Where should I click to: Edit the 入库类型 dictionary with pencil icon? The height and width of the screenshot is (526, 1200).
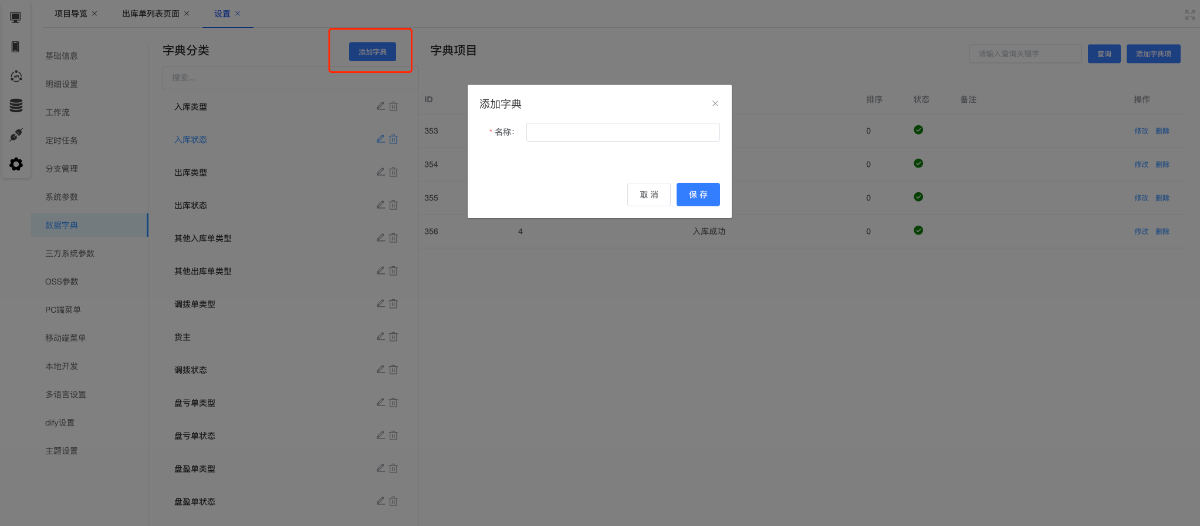[x=380, y=106]
